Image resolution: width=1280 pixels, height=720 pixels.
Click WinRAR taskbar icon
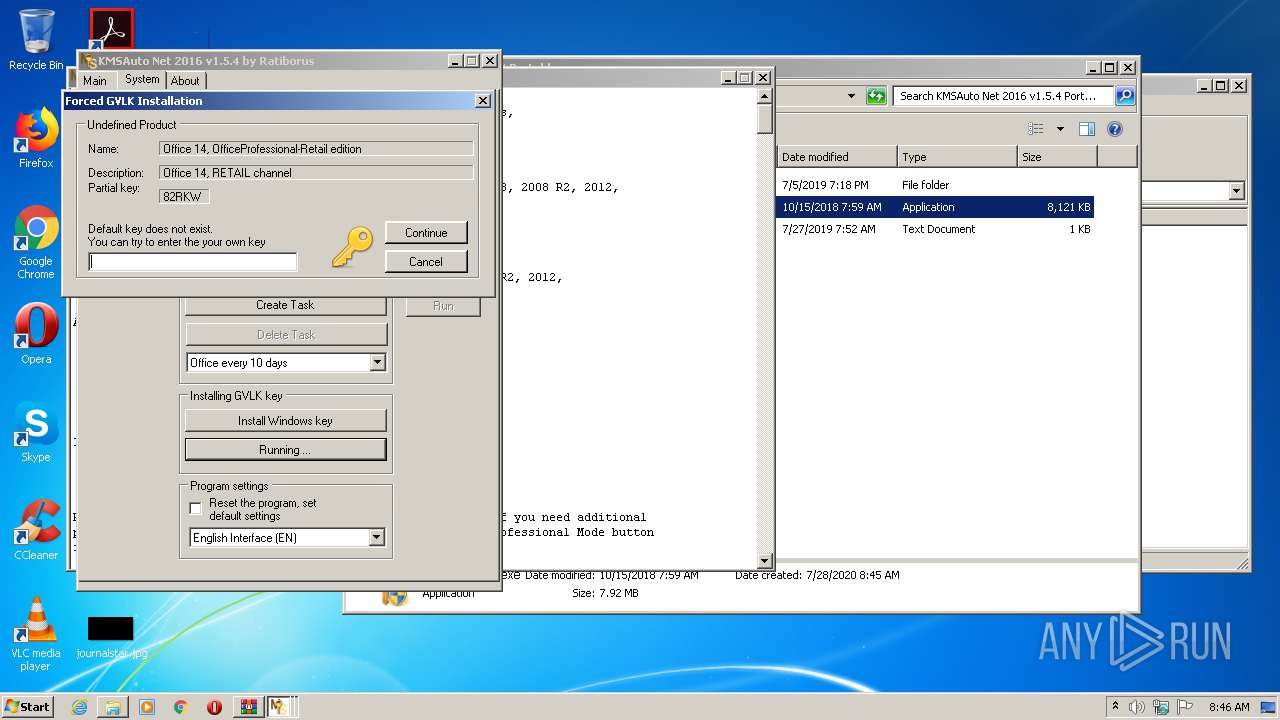[x=247, y=707]
